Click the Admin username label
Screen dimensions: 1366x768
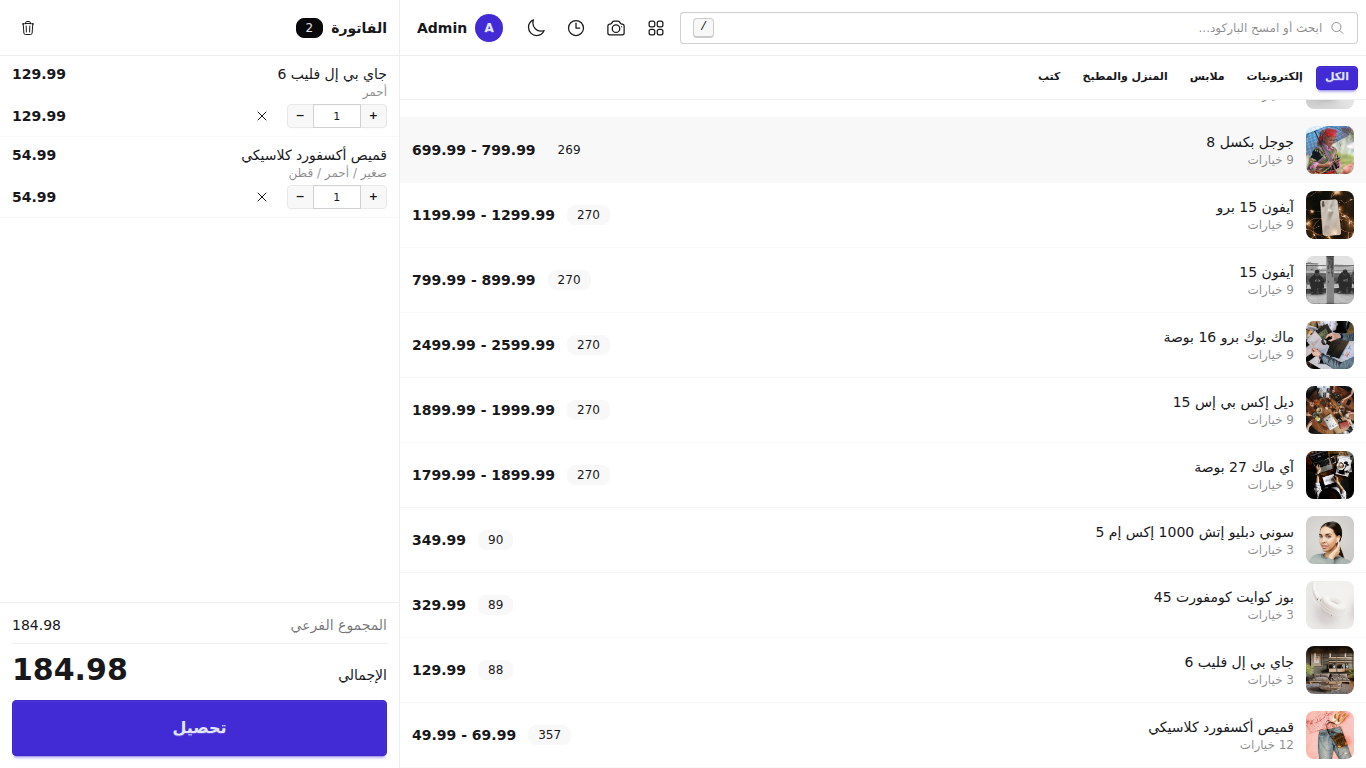(442, 28)
